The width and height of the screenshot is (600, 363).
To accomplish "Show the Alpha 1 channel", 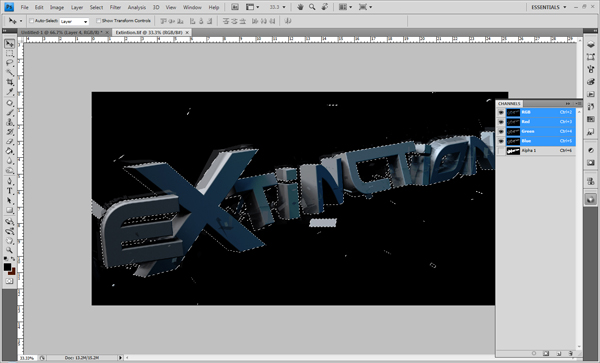I will pyautogui.click(x=501, y=151).
